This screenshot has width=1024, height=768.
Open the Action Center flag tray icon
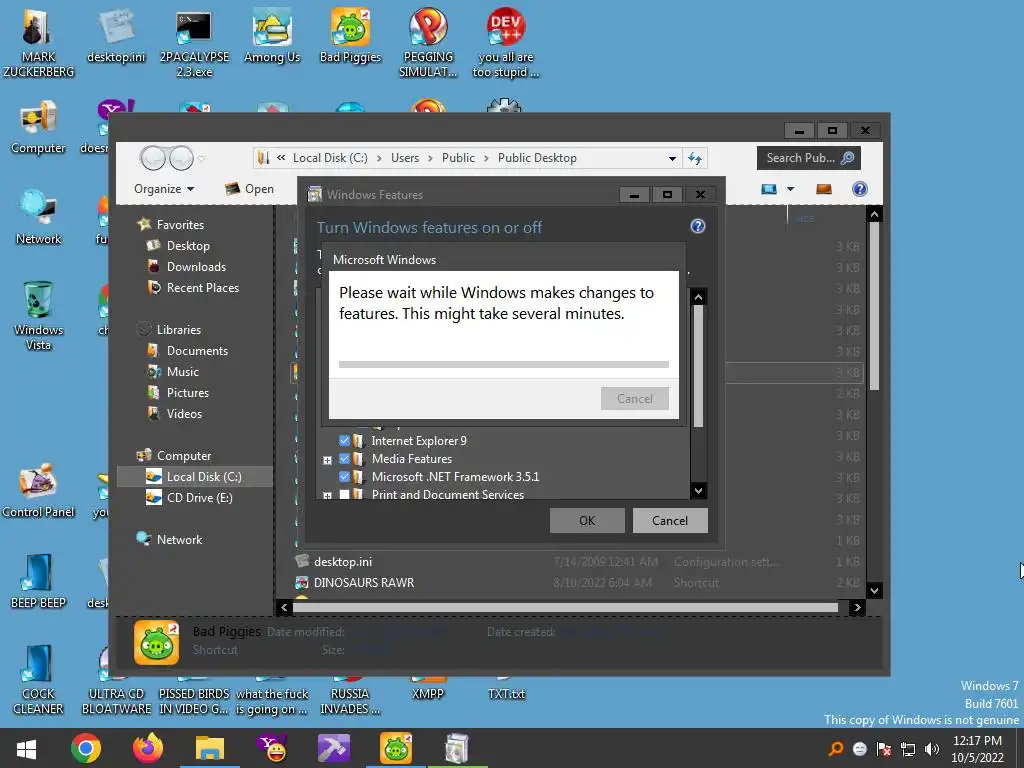point(884,749)
